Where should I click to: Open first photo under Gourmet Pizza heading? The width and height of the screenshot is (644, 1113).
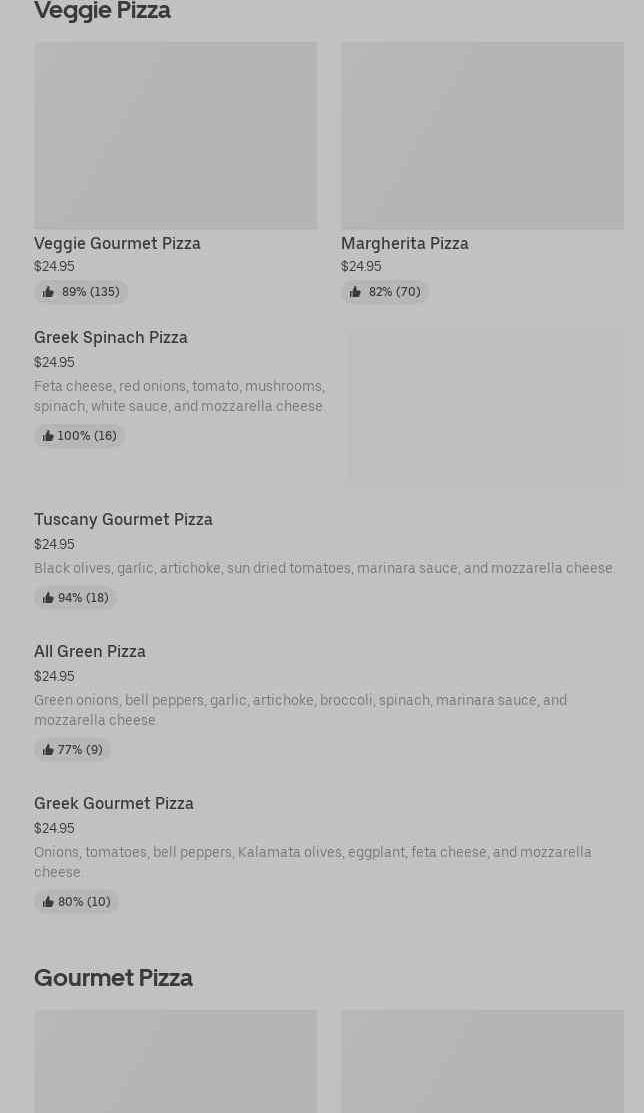(175, 1061)
